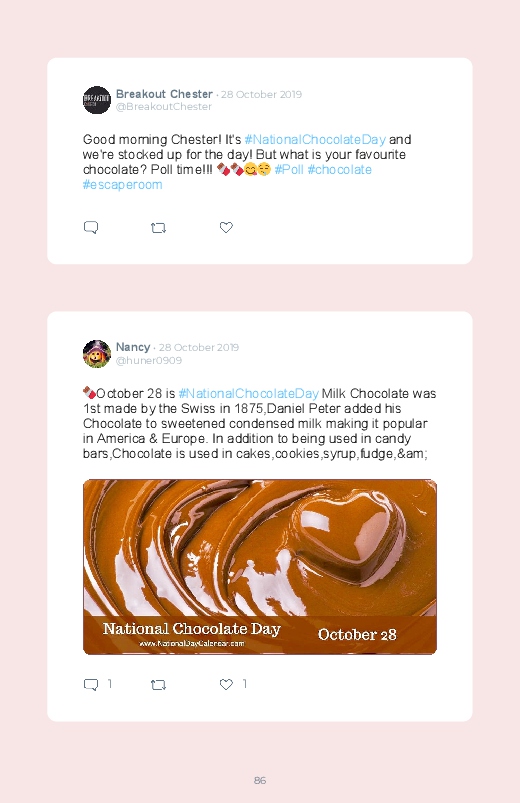Open the #escaperoom hashtag
The image size is (520, 803).
122,185
